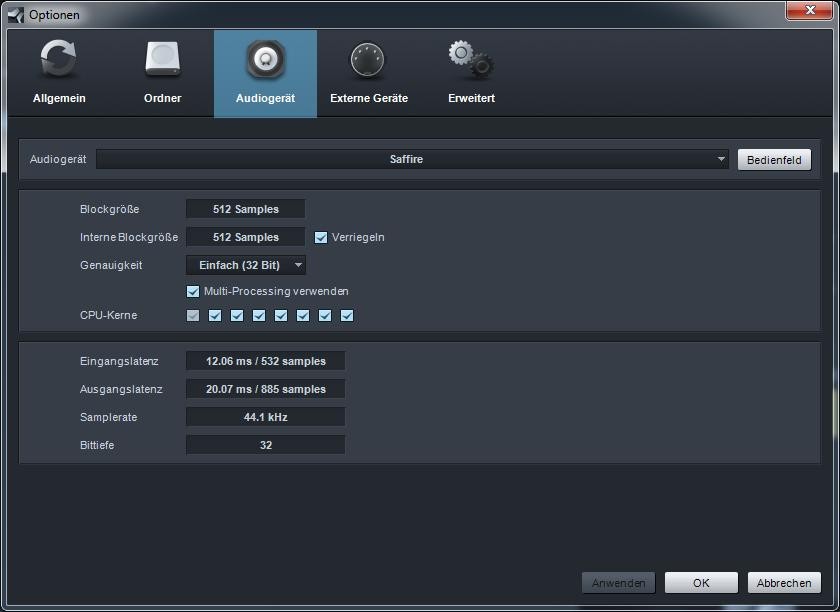840x612 pixels.
Task: Toggle the Verriegeln checkbox
Action: tap(321, 237)
